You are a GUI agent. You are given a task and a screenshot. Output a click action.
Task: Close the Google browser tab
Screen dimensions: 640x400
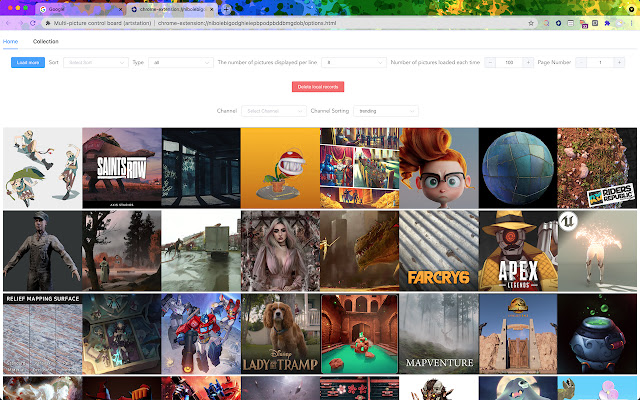pyautogui.click(x=120, y=9)
